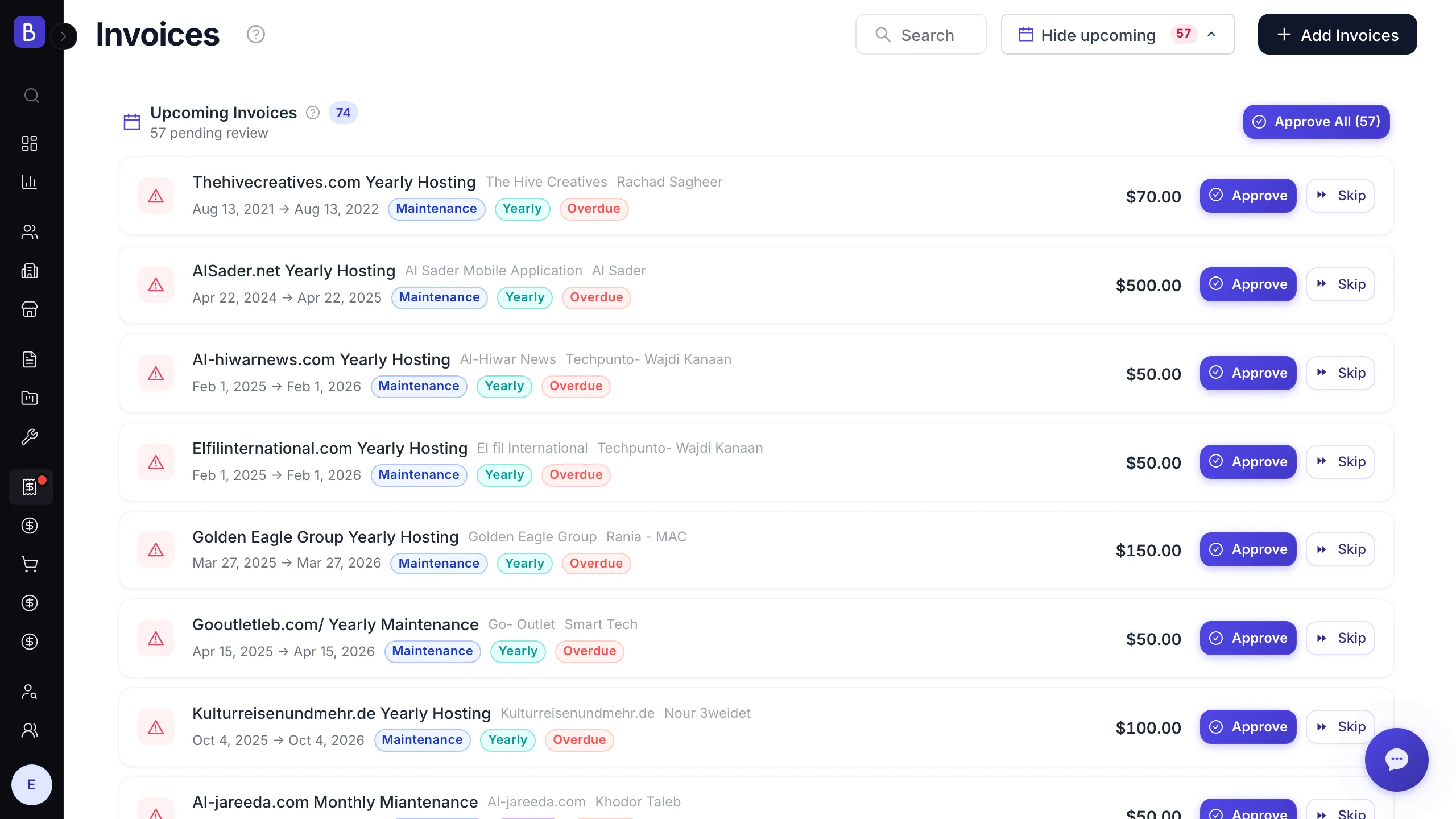Click the Overdue tag on Gooutletleb.com row
1456x819 pixels.
point(589,651)
